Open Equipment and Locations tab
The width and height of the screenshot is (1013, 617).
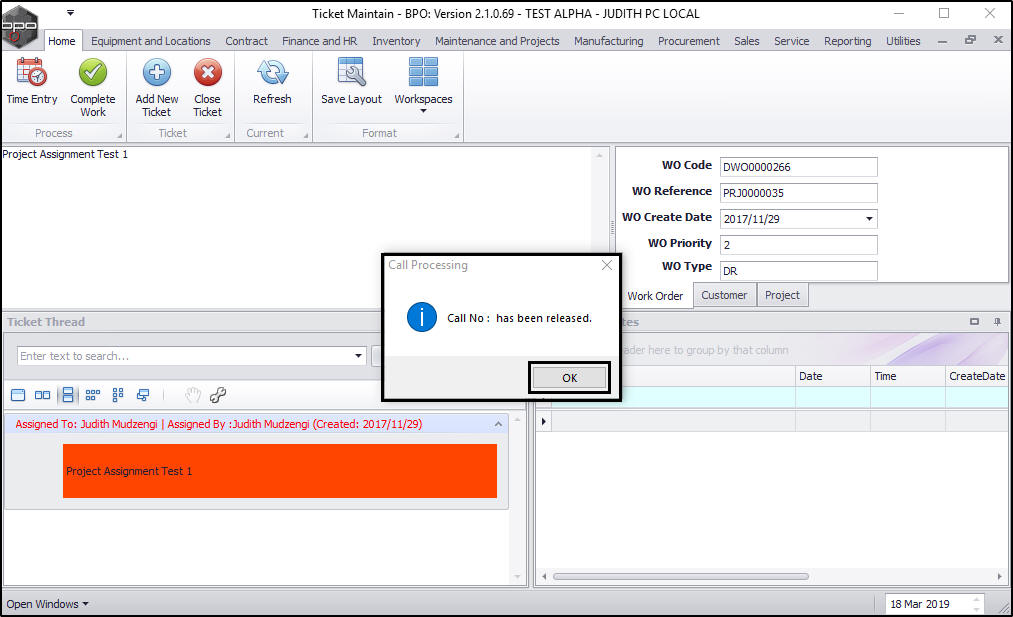click(x=151, y=41)
